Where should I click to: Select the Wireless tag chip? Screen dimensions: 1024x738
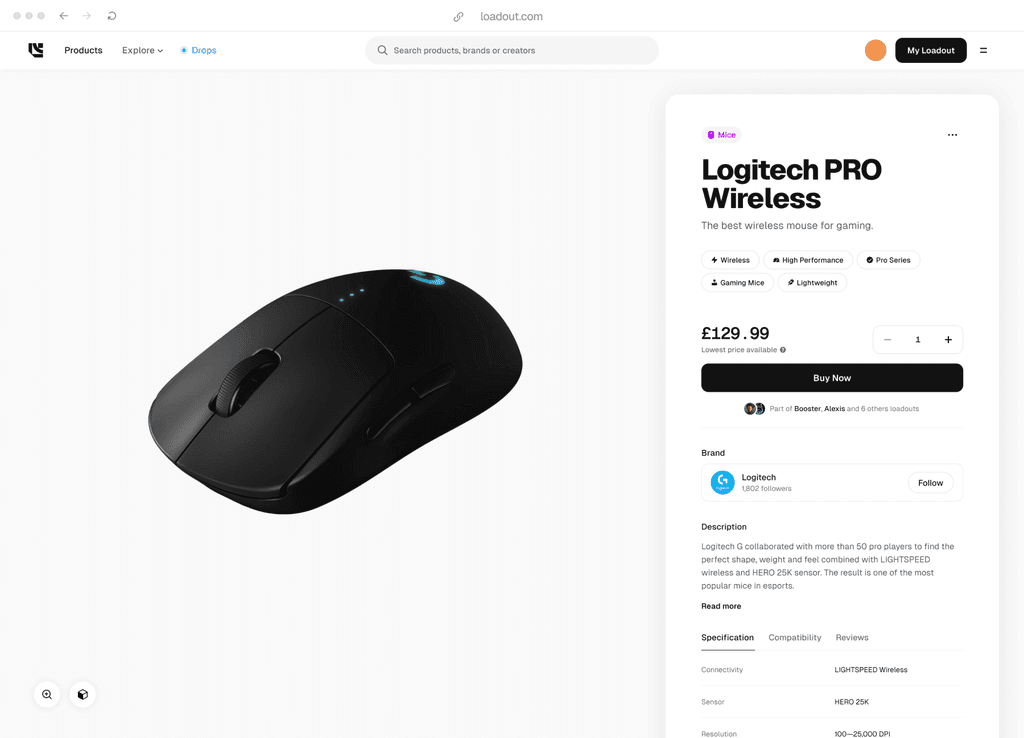[x=730, y=260]
